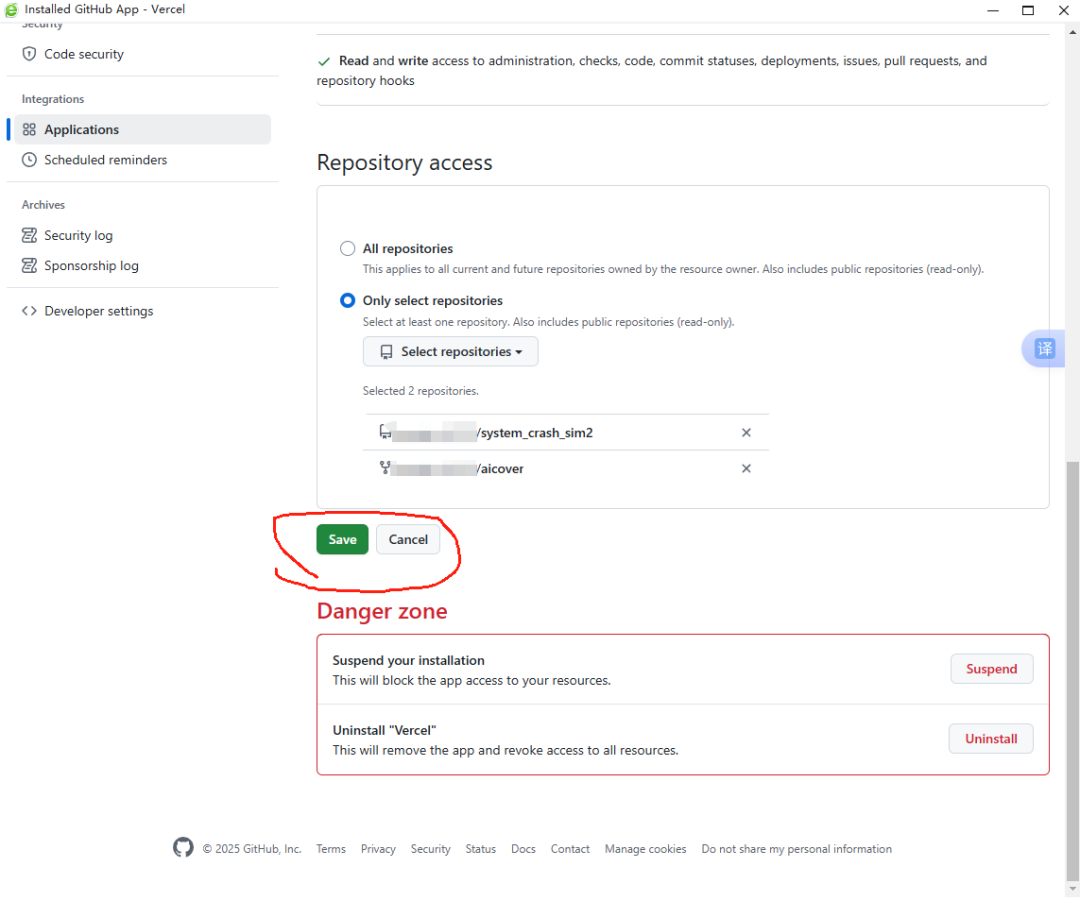The height and width of the screenshot is (901, 1080).
Task: Click the GitHub Octocat logo in footer
Action: [x=183, y=848]
